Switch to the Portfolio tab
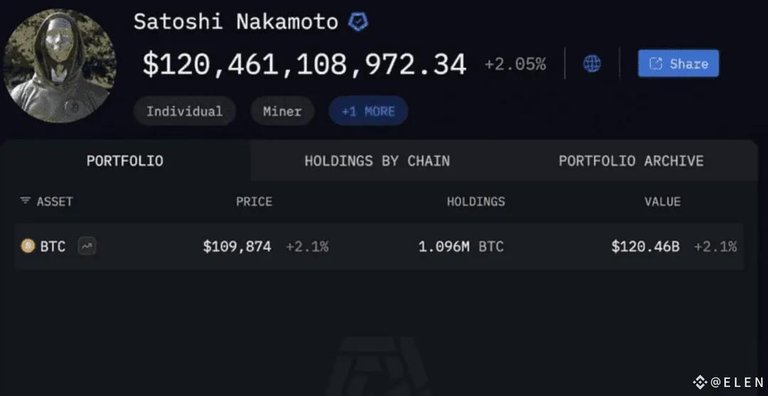768x396 pixels. click(125, 161)
